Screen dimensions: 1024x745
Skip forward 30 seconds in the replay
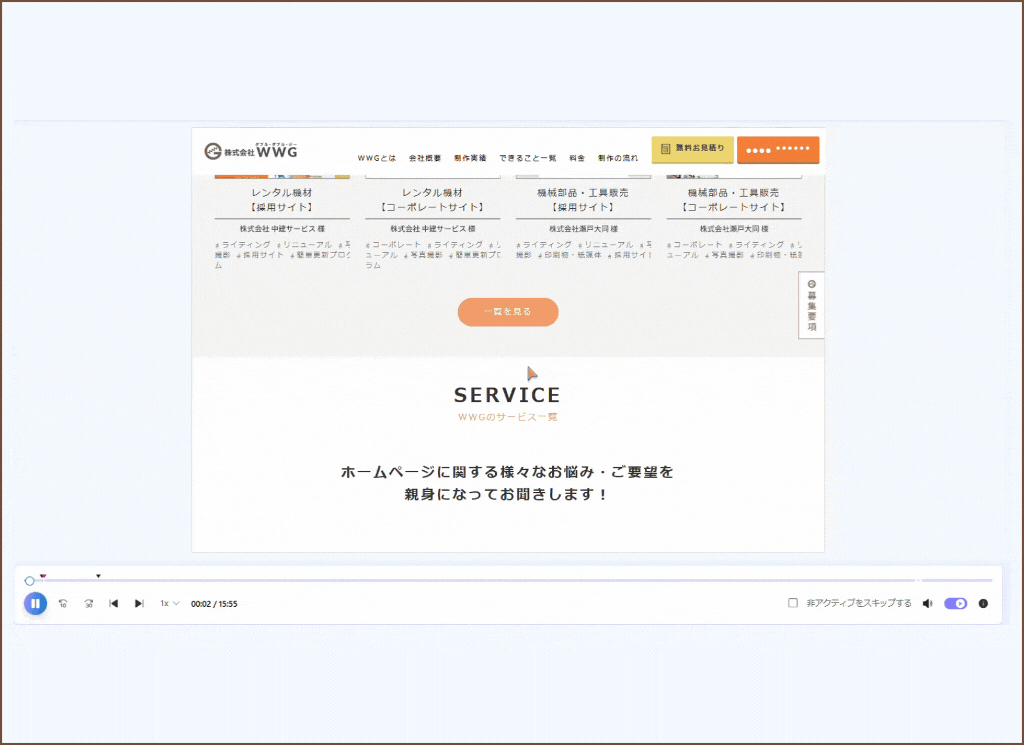(89, 603)
